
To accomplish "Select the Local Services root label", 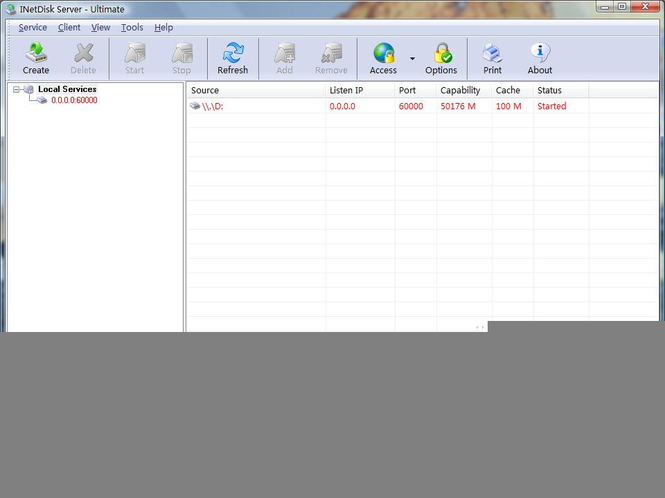I will pyautogui.click(x=67, y=89).
